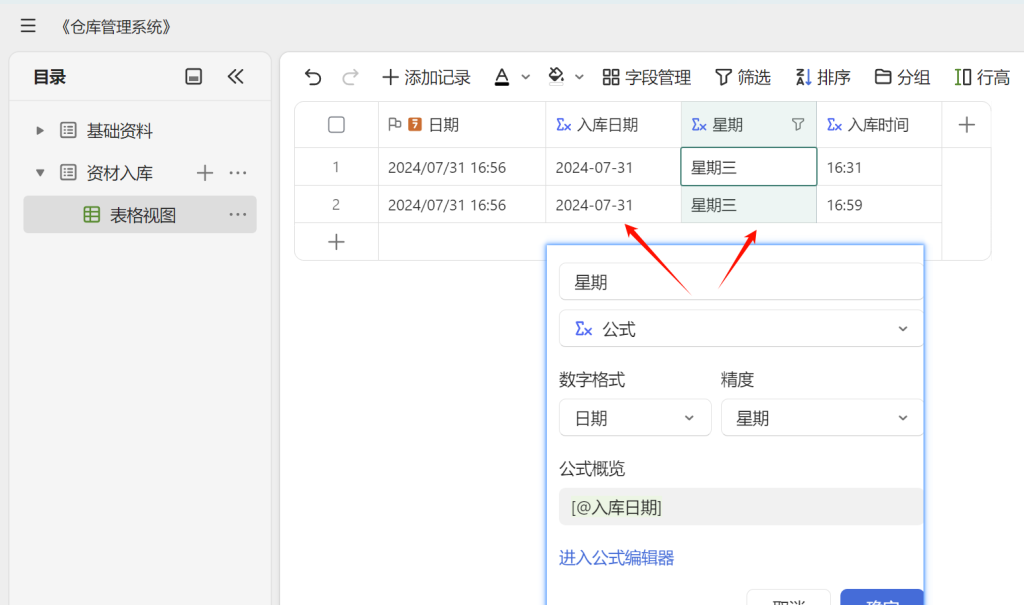Select 基础资料 in the directory
The height and width of the screenshot is (605, 1024).
pyautogui.click(x=120, y=131)
